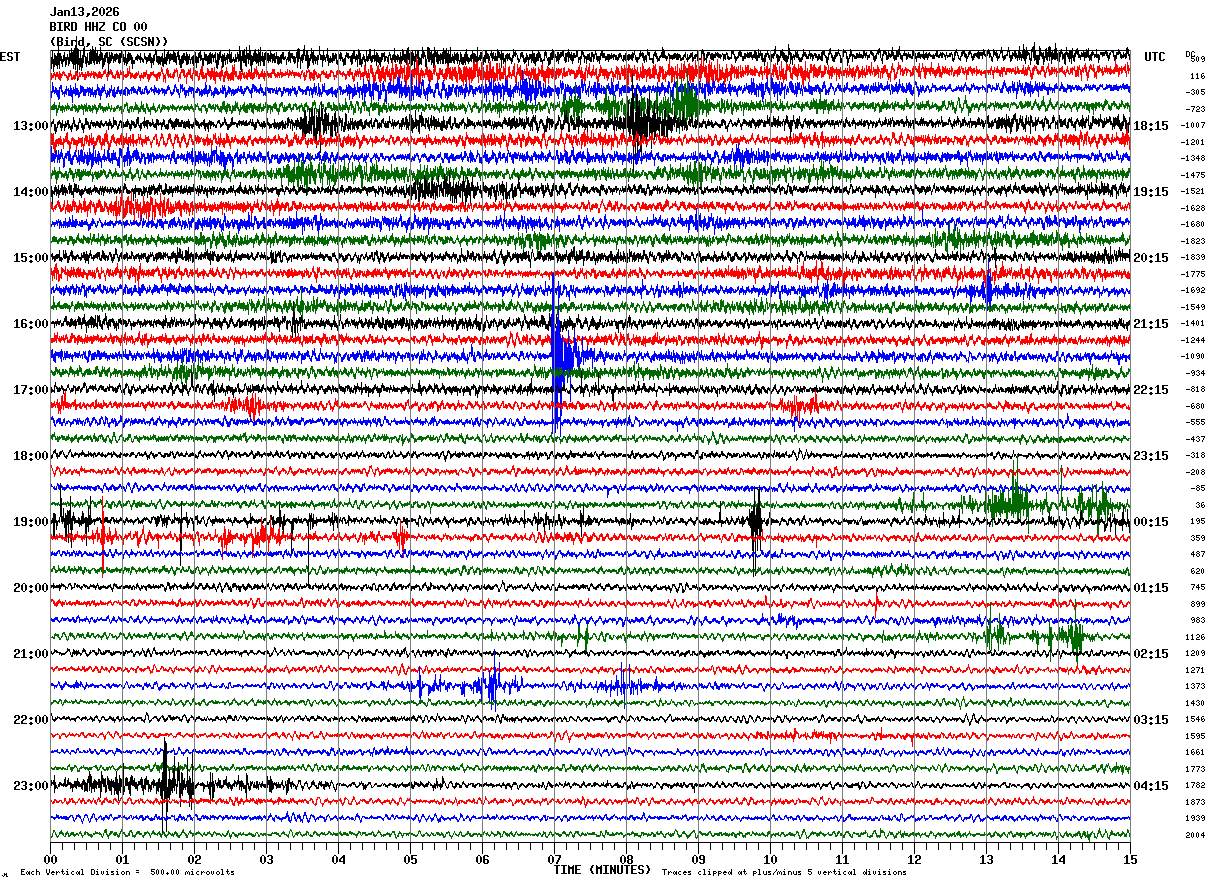Click the TIME (MINUTES) axis title

602,870
